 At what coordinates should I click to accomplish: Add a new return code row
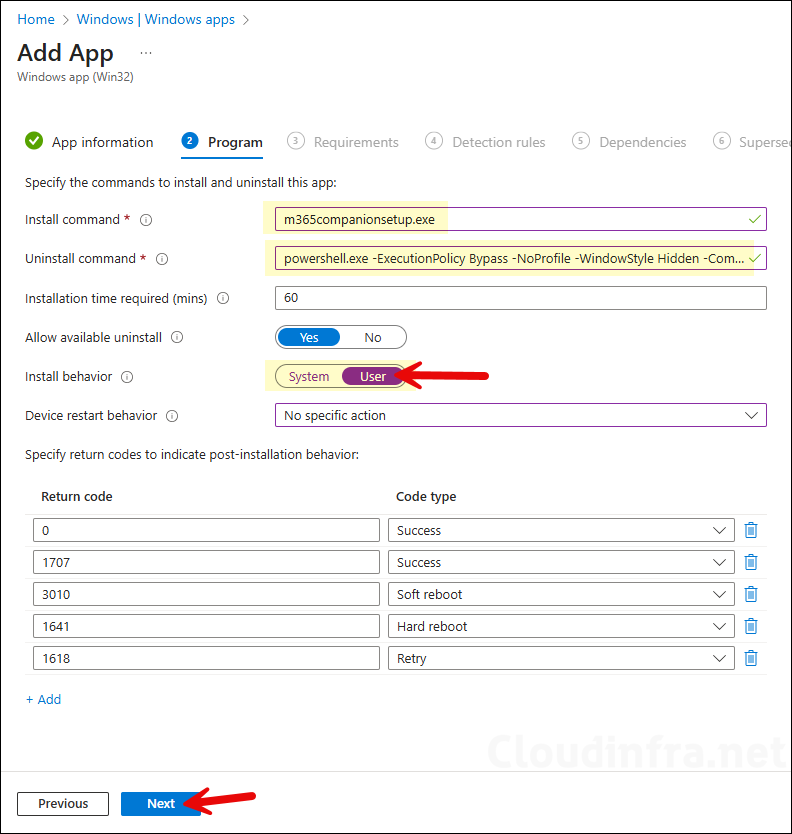point(43,700)
